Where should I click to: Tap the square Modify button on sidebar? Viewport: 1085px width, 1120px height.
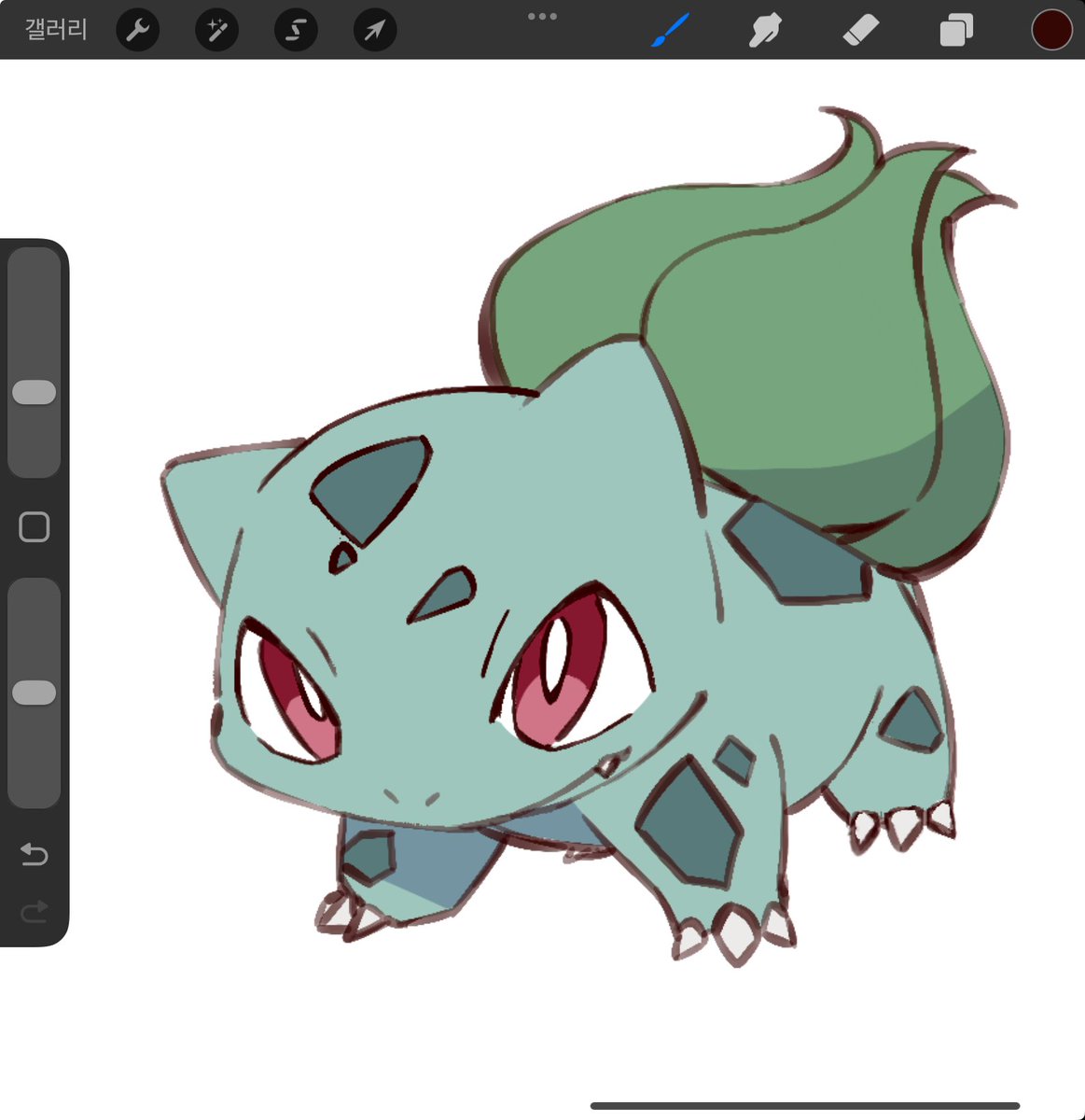(x=35, y=527)
